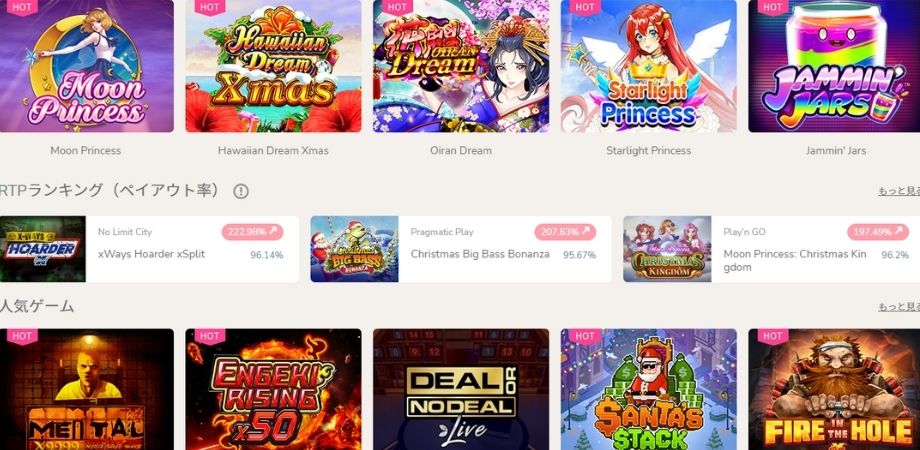This screenshot has height=450, width=920.
Task: Open Moon Princess: Christmas Kingdom card
Action: (772, 249)
